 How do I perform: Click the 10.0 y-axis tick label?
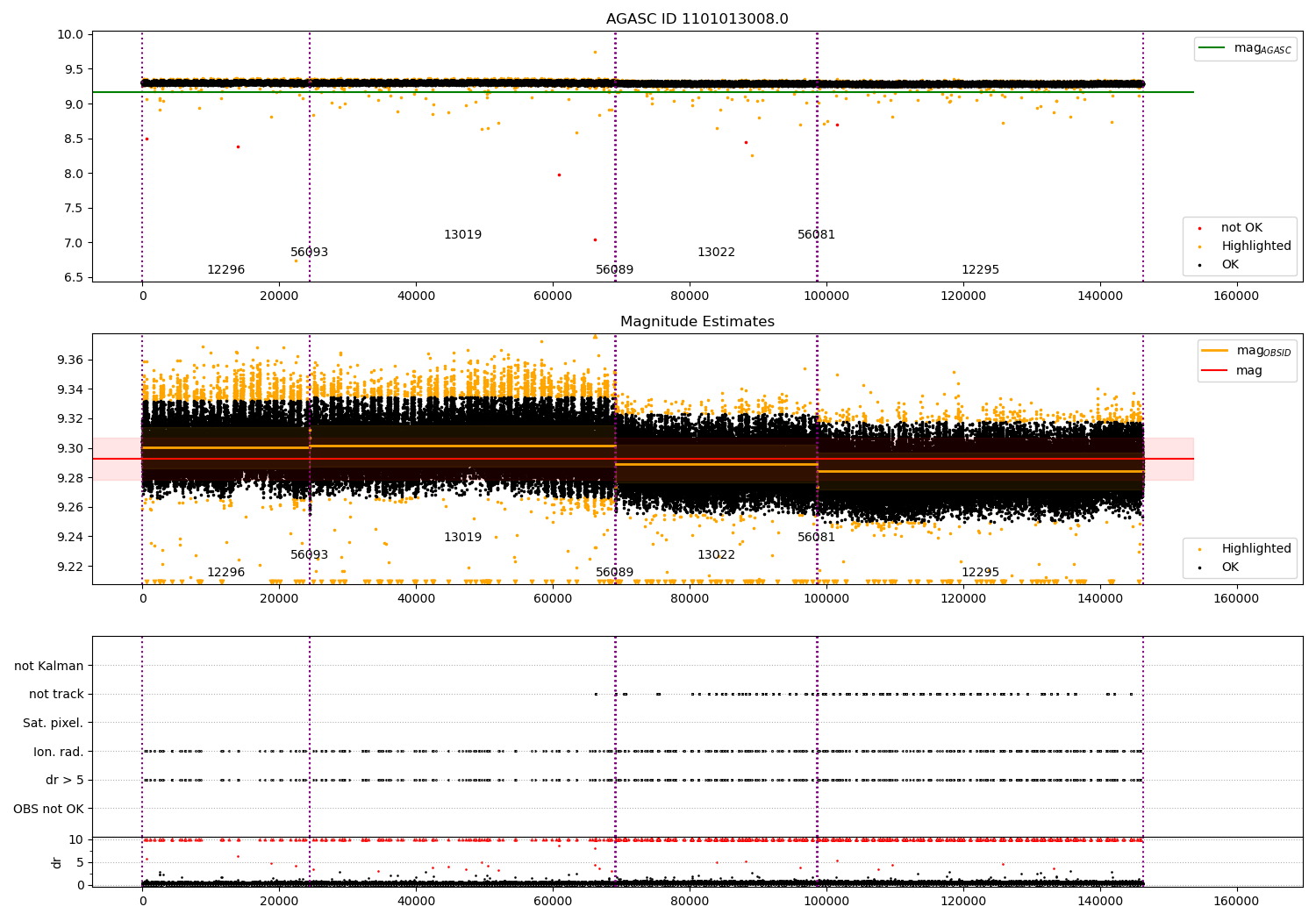pyautogui.click(x=70, y=35)
